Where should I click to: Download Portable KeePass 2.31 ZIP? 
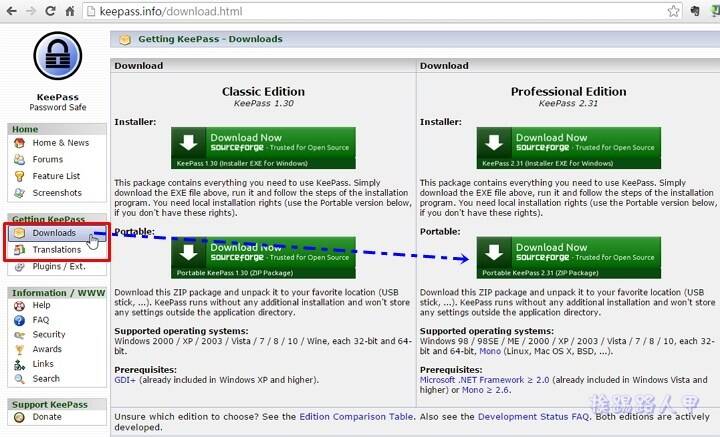(568, 258)
